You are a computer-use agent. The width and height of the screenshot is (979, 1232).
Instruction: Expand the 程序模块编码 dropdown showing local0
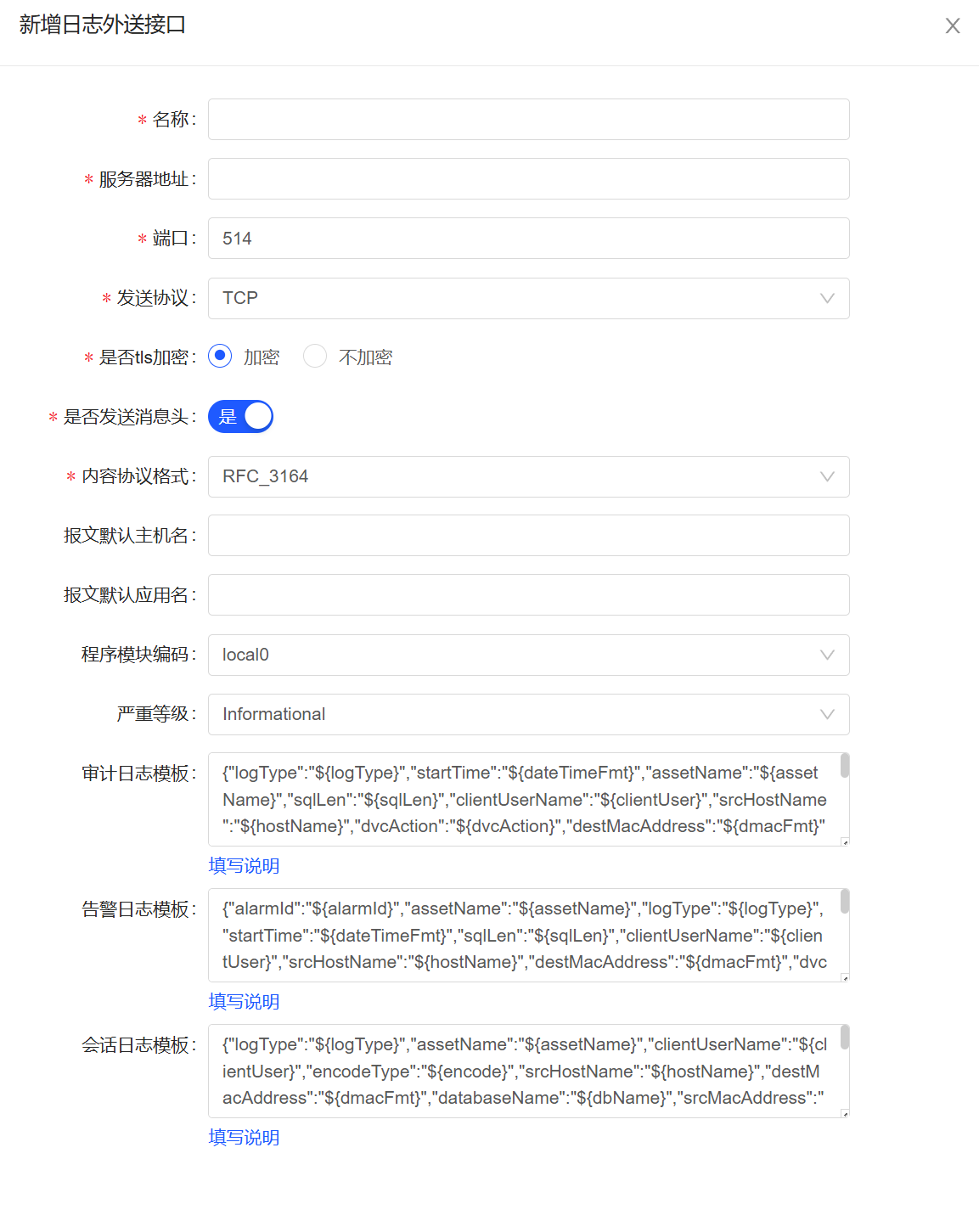click(528, 655)
